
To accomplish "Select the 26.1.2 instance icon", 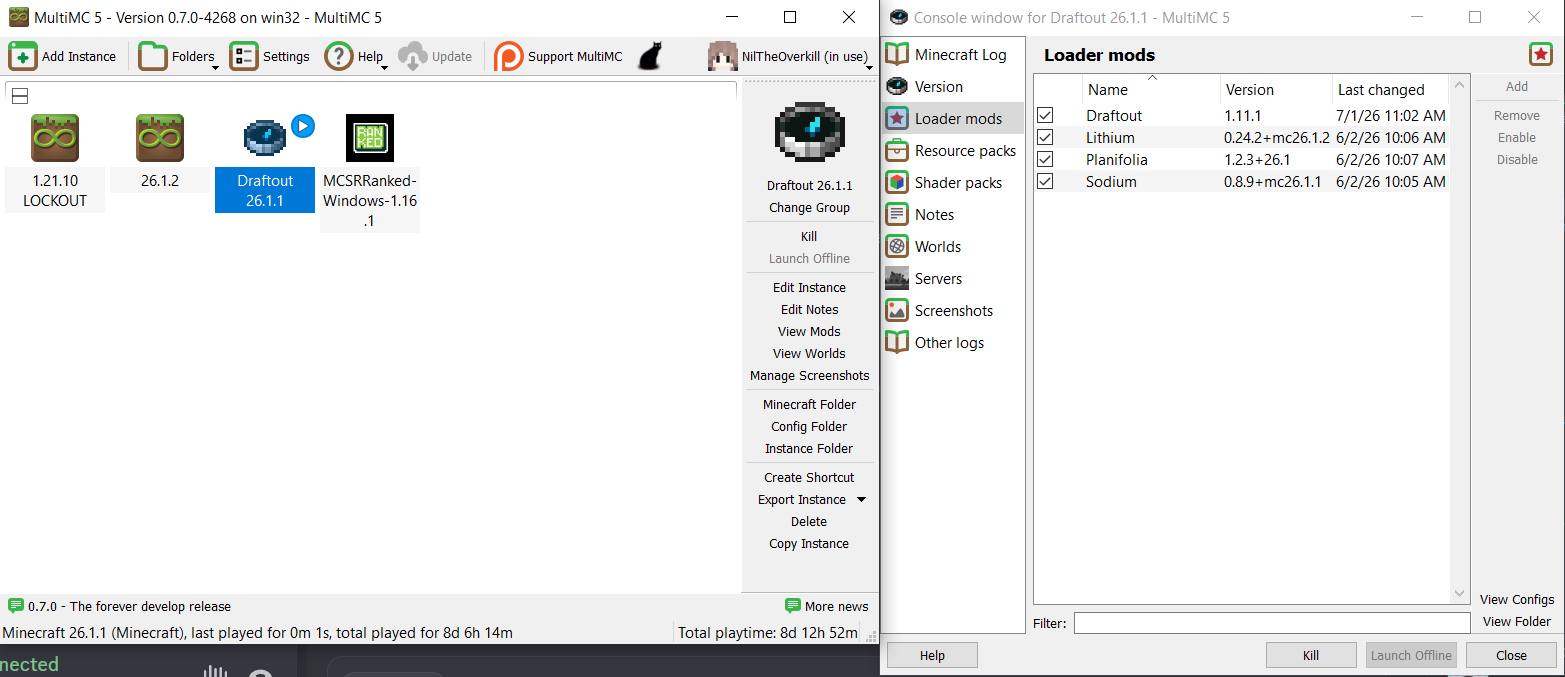I will 160,138.
